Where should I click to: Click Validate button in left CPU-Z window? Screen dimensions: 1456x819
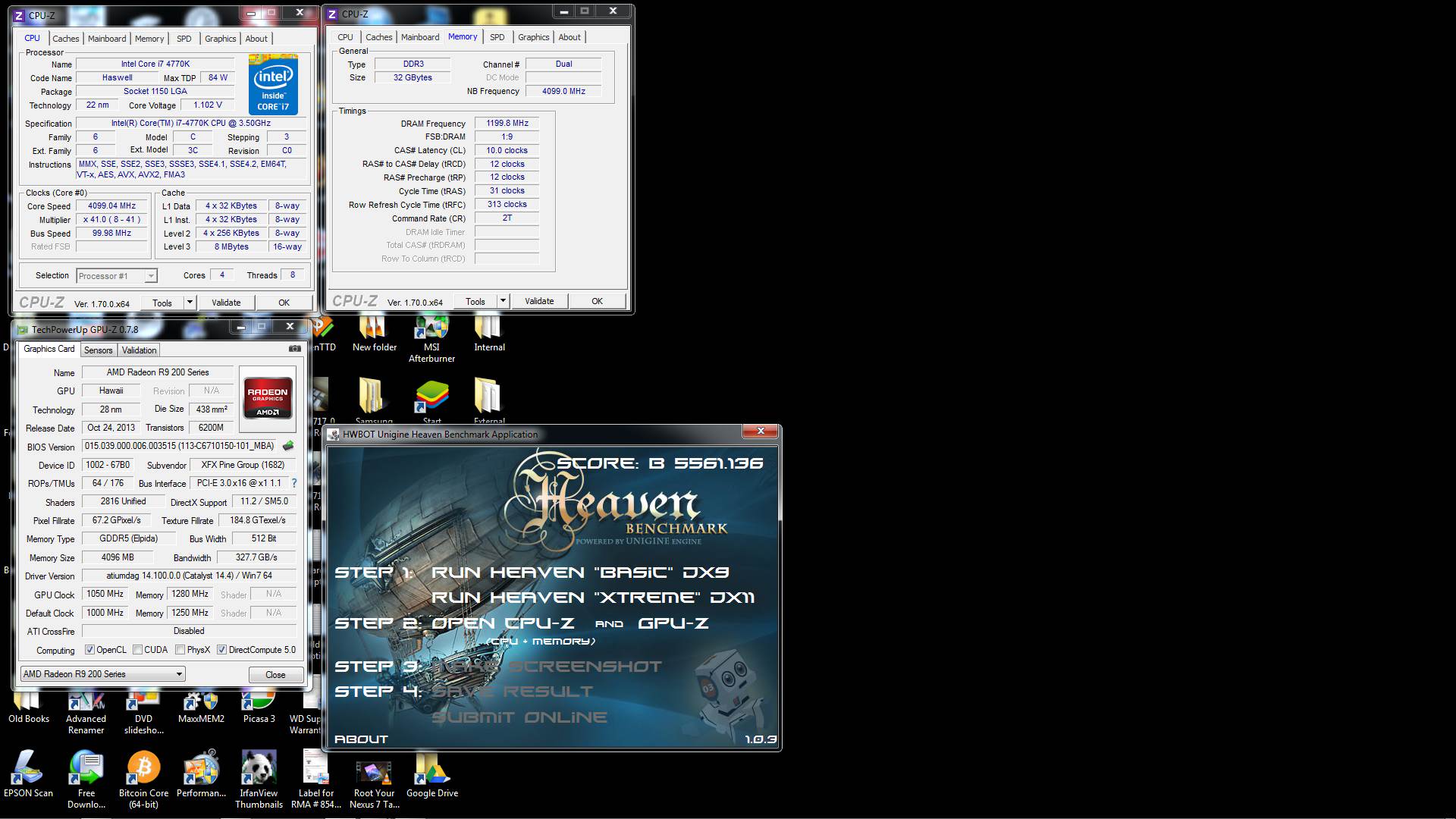coord(226,303)
